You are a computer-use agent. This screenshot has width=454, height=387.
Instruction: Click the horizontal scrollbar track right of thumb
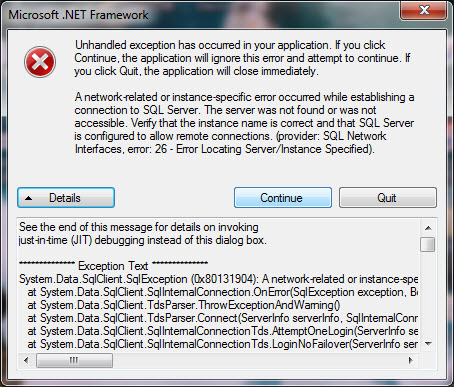pyautogui.click(x=258, y=361)
